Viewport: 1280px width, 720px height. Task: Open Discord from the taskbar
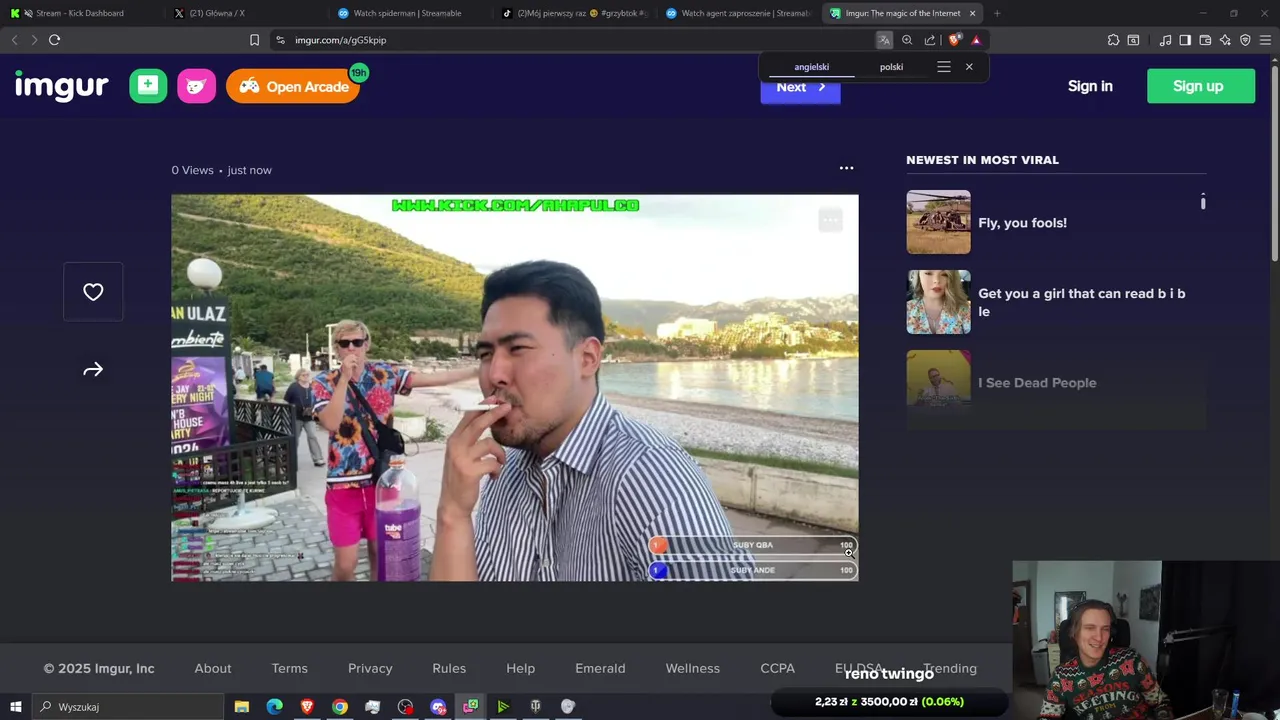tap(438, 707)
